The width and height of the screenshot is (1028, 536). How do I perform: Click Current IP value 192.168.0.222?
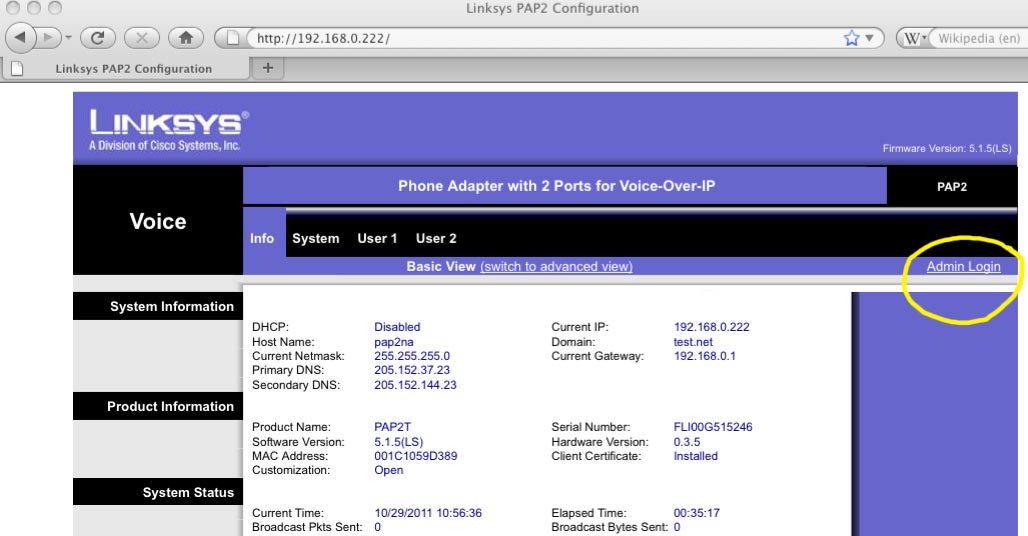pos(711,327)
